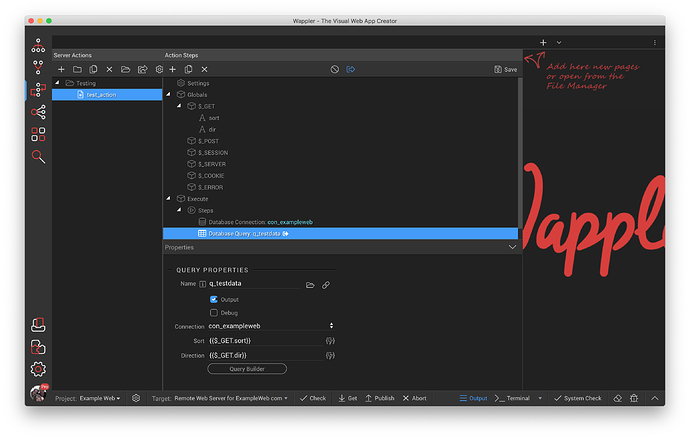Duplicate the selected action step
The width and height of the screenshot is (690, 439).
[x=189, y=70]
